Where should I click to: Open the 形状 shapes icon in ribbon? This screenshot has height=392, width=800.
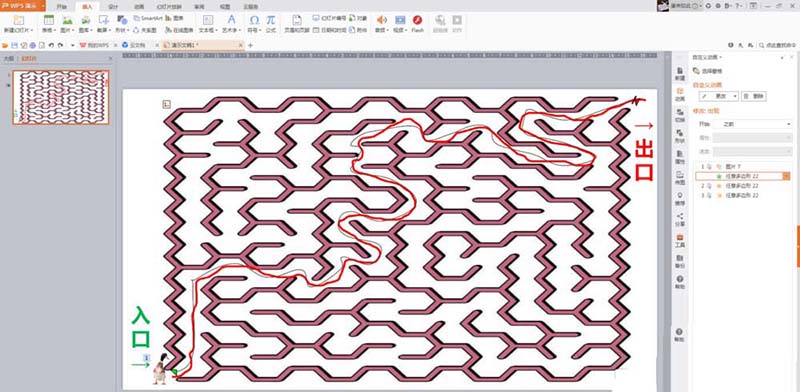[122, 20]
